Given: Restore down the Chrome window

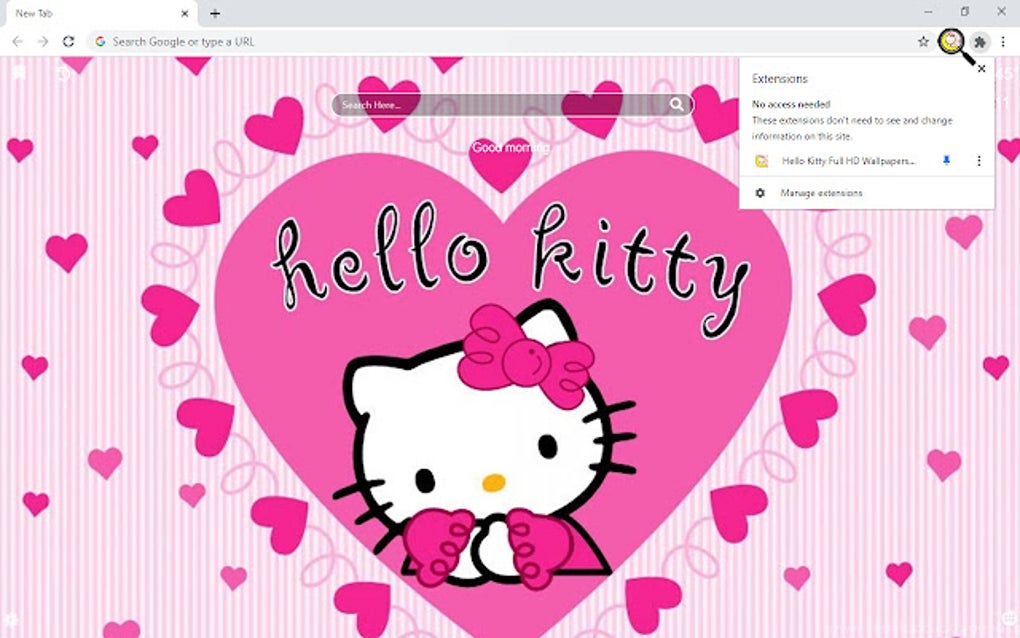Looking at the screenshot, I should [965, 12].
